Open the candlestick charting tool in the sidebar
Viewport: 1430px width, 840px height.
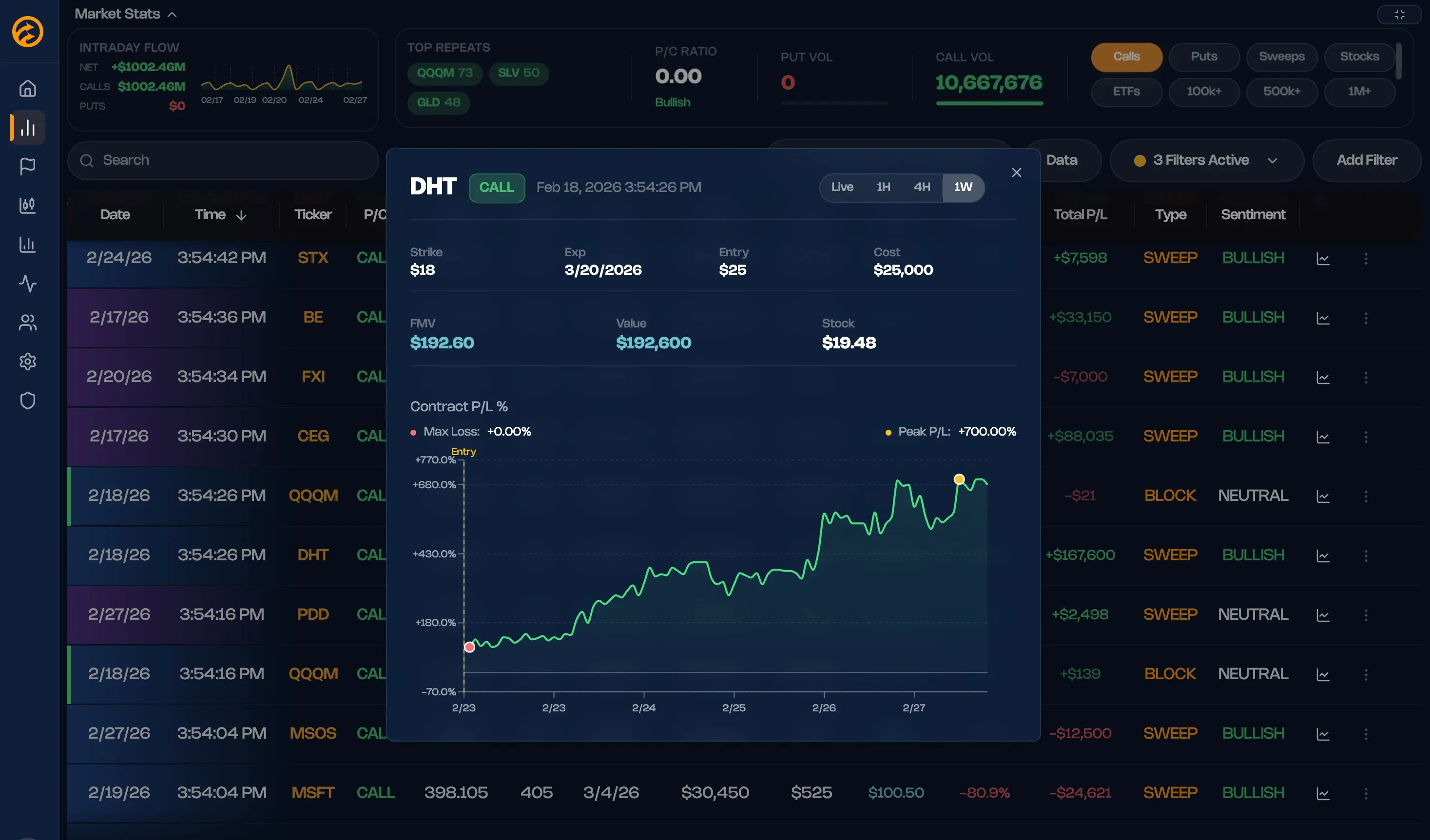[x=27, y=206]
